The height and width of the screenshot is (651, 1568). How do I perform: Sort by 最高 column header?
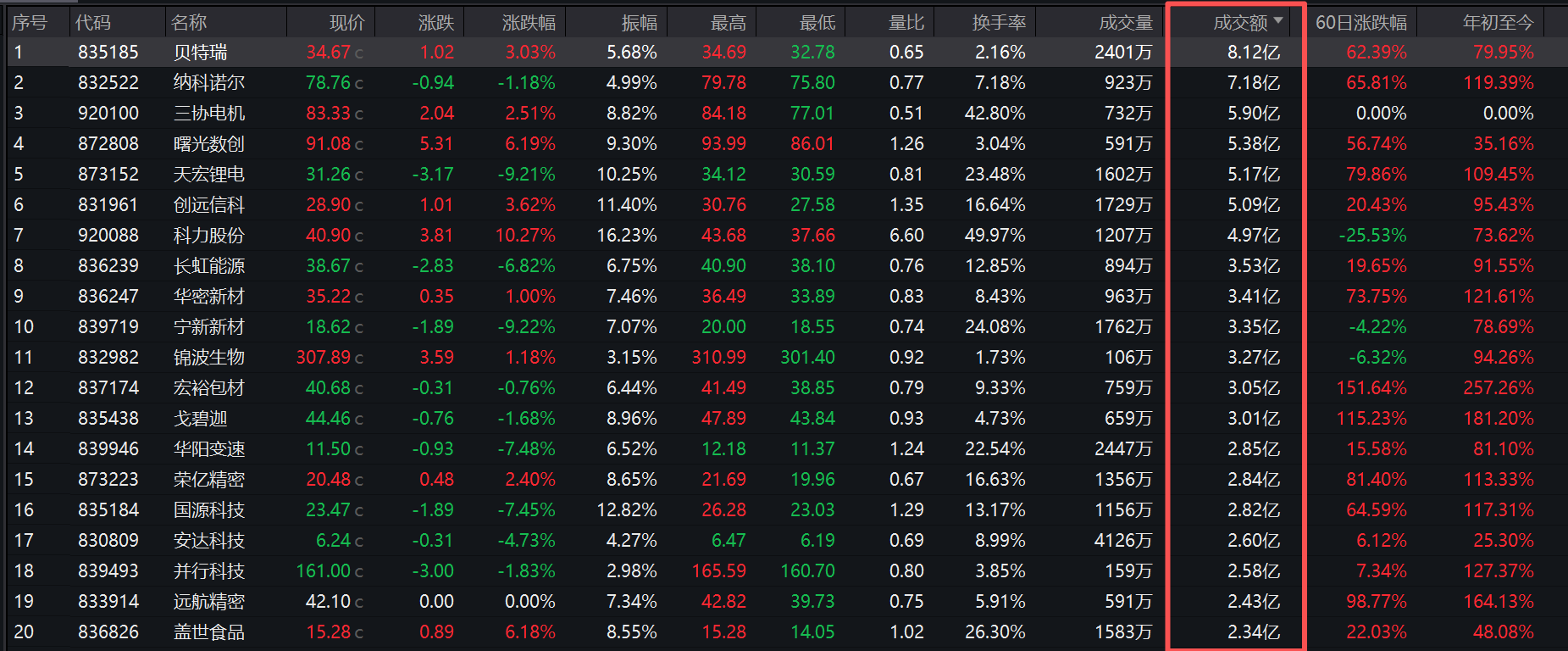pos(729,23)
